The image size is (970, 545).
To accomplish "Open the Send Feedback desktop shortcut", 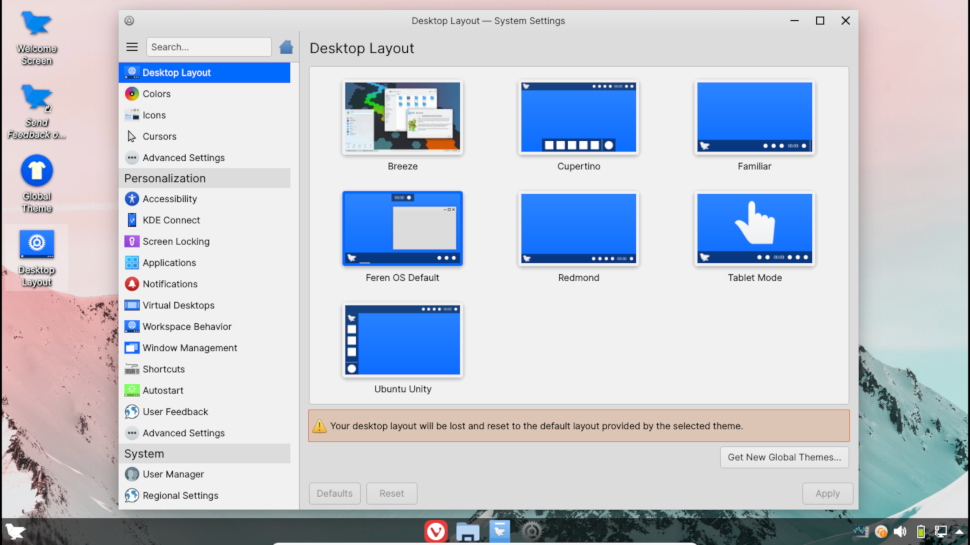I will (36, 112).
